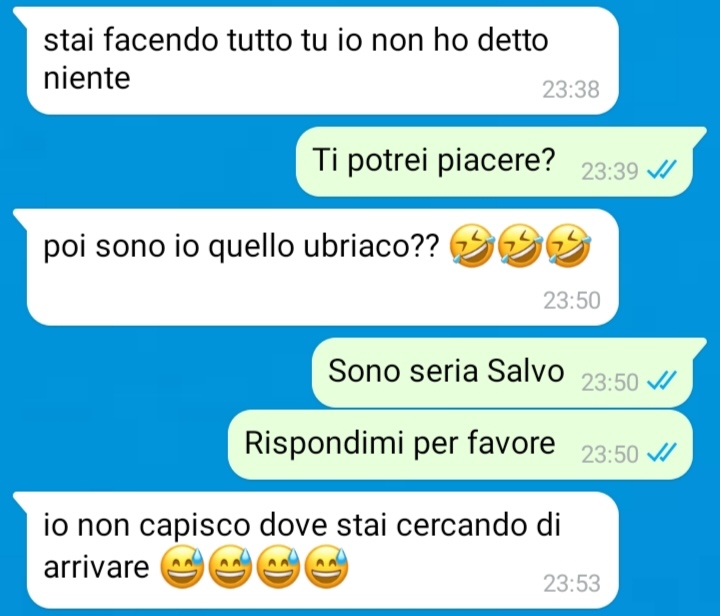Click the second sweat-smile emoji
This screenshot has height=616, width=720.
(x=230, y=567)
